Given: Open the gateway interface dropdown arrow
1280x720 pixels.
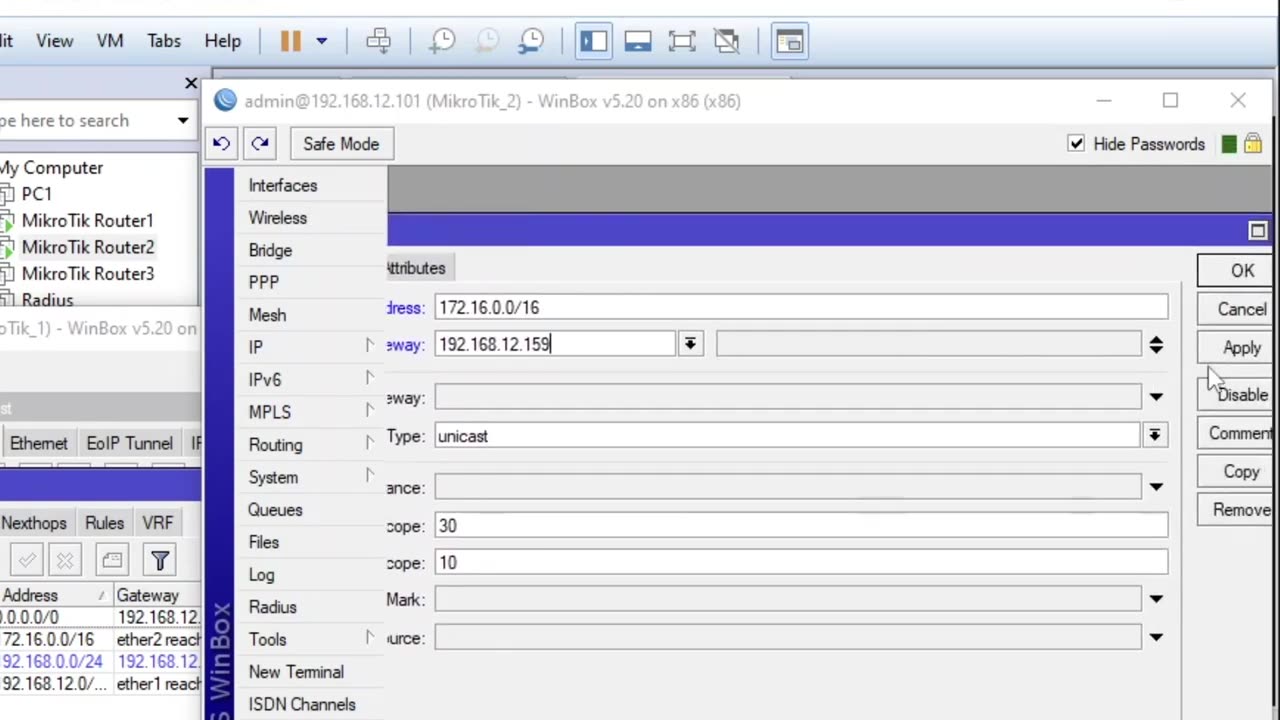Looking at the screenshot, I should (x=690, y=344).
